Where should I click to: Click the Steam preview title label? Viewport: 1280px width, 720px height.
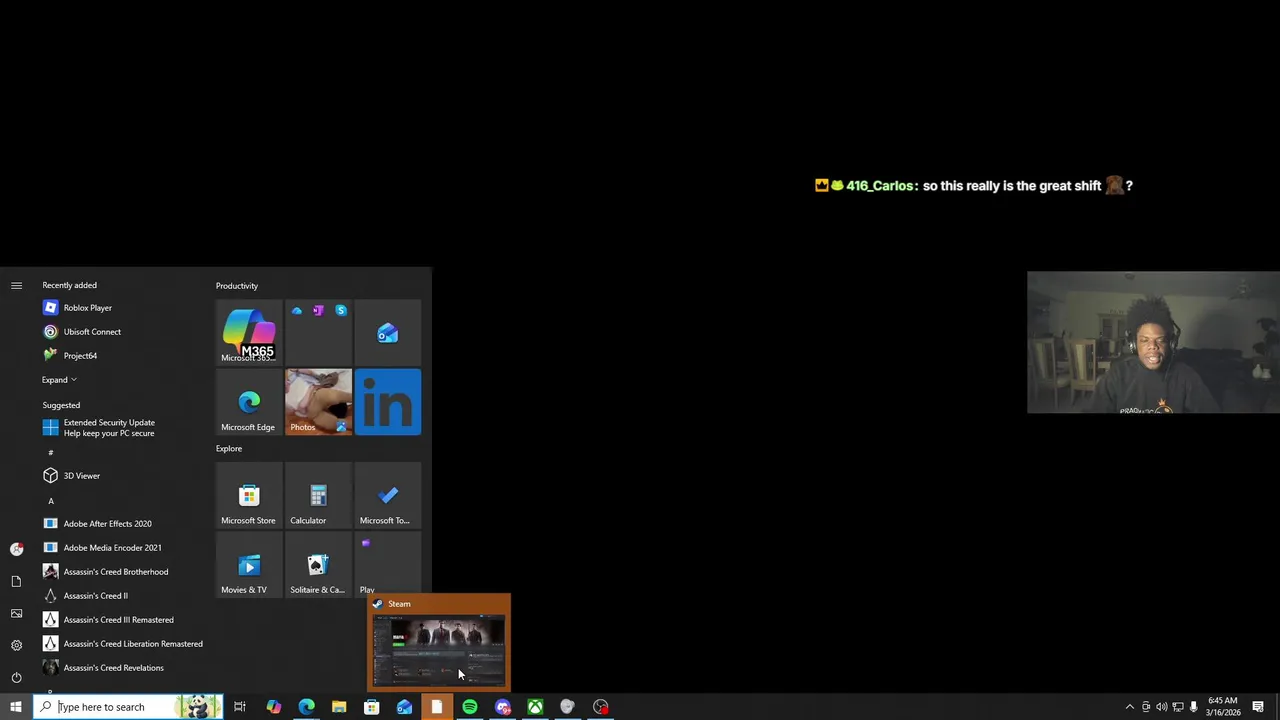(x=399, y=604)
